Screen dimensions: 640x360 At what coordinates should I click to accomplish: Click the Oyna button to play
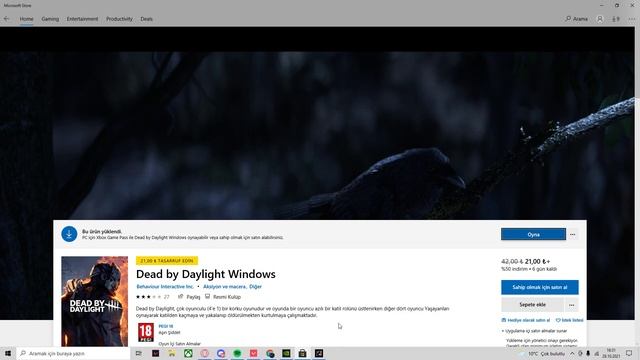pos(533,235)
